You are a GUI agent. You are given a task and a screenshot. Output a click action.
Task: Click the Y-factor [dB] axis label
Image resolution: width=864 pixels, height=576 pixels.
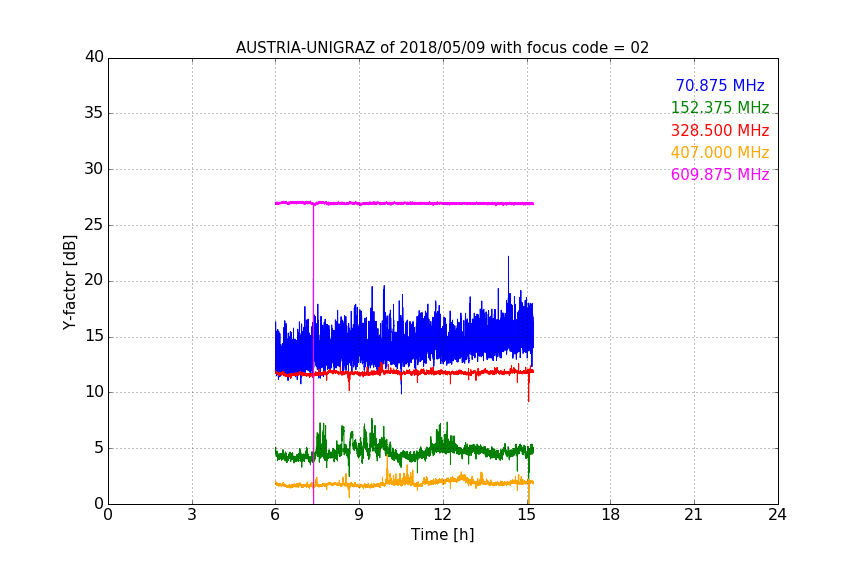tap(69, 282)
